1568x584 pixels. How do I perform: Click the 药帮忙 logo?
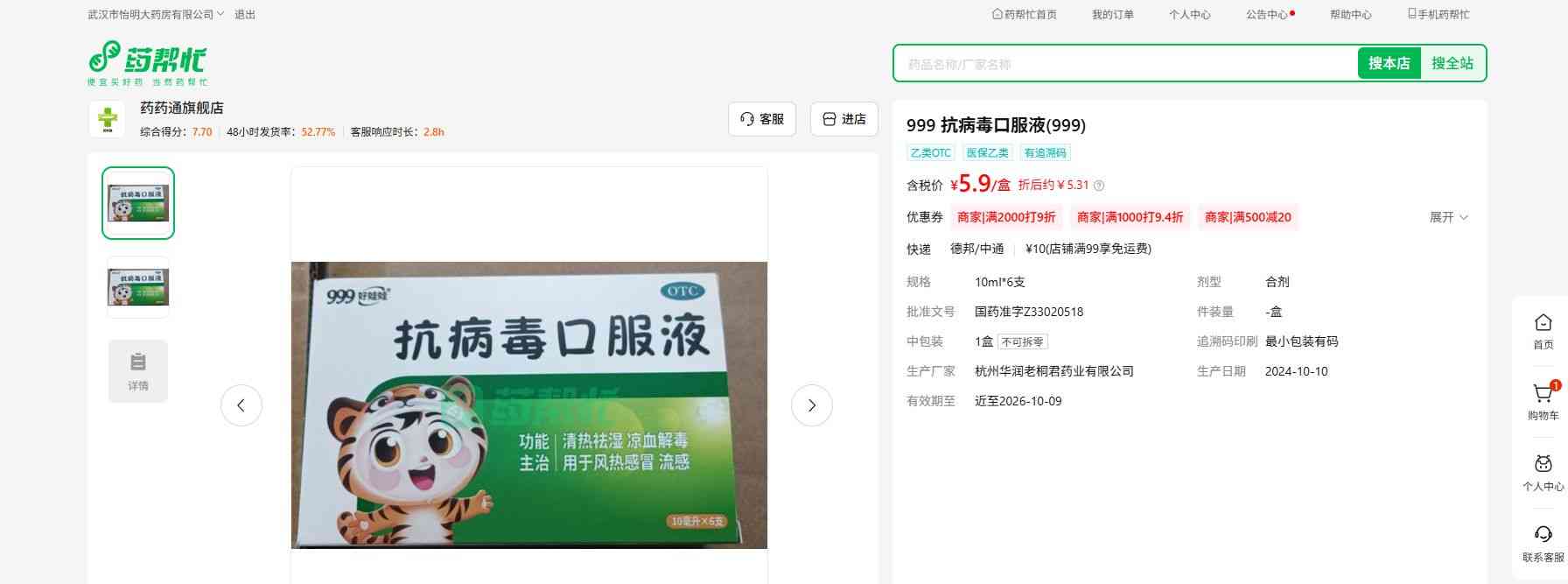pos(147,62)
